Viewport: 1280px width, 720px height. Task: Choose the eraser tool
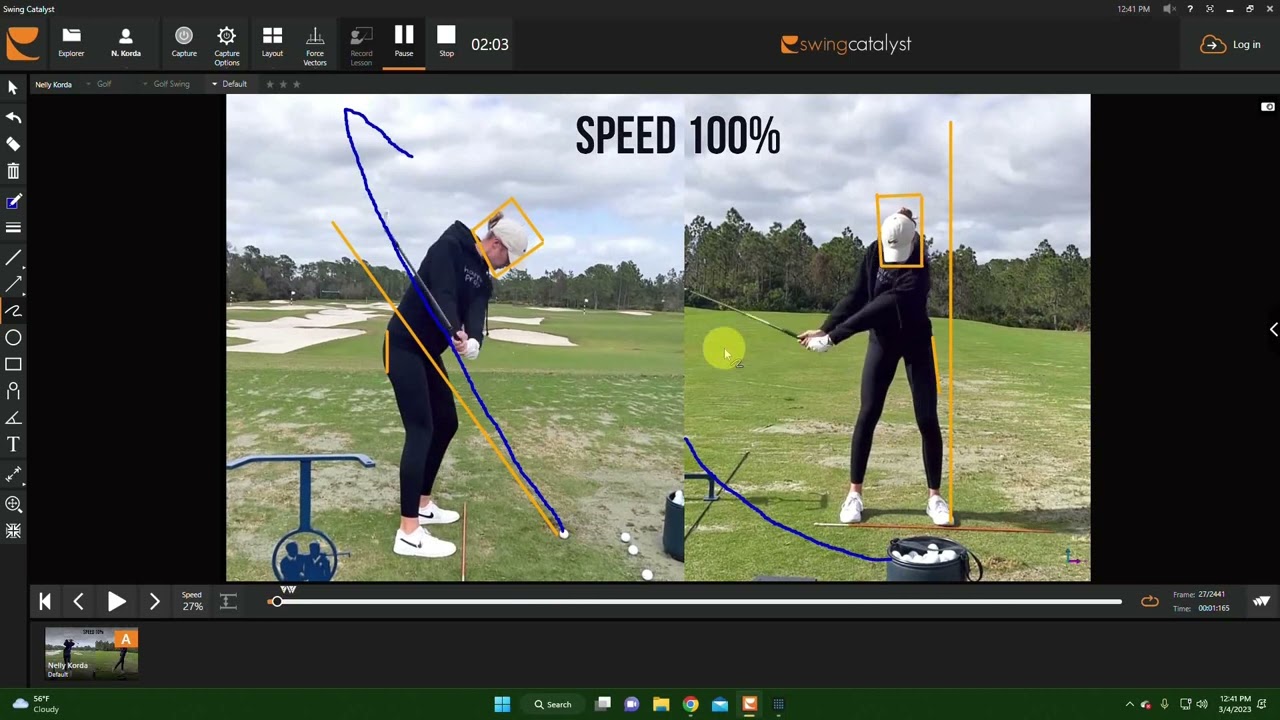[x=13, y=144]
